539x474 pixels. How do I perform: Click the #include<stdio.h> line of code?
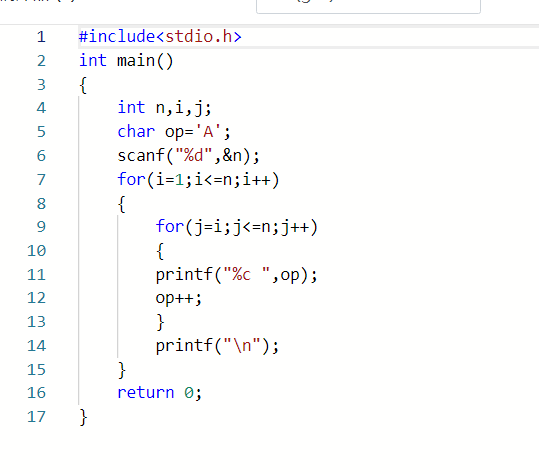pos(160,36)
